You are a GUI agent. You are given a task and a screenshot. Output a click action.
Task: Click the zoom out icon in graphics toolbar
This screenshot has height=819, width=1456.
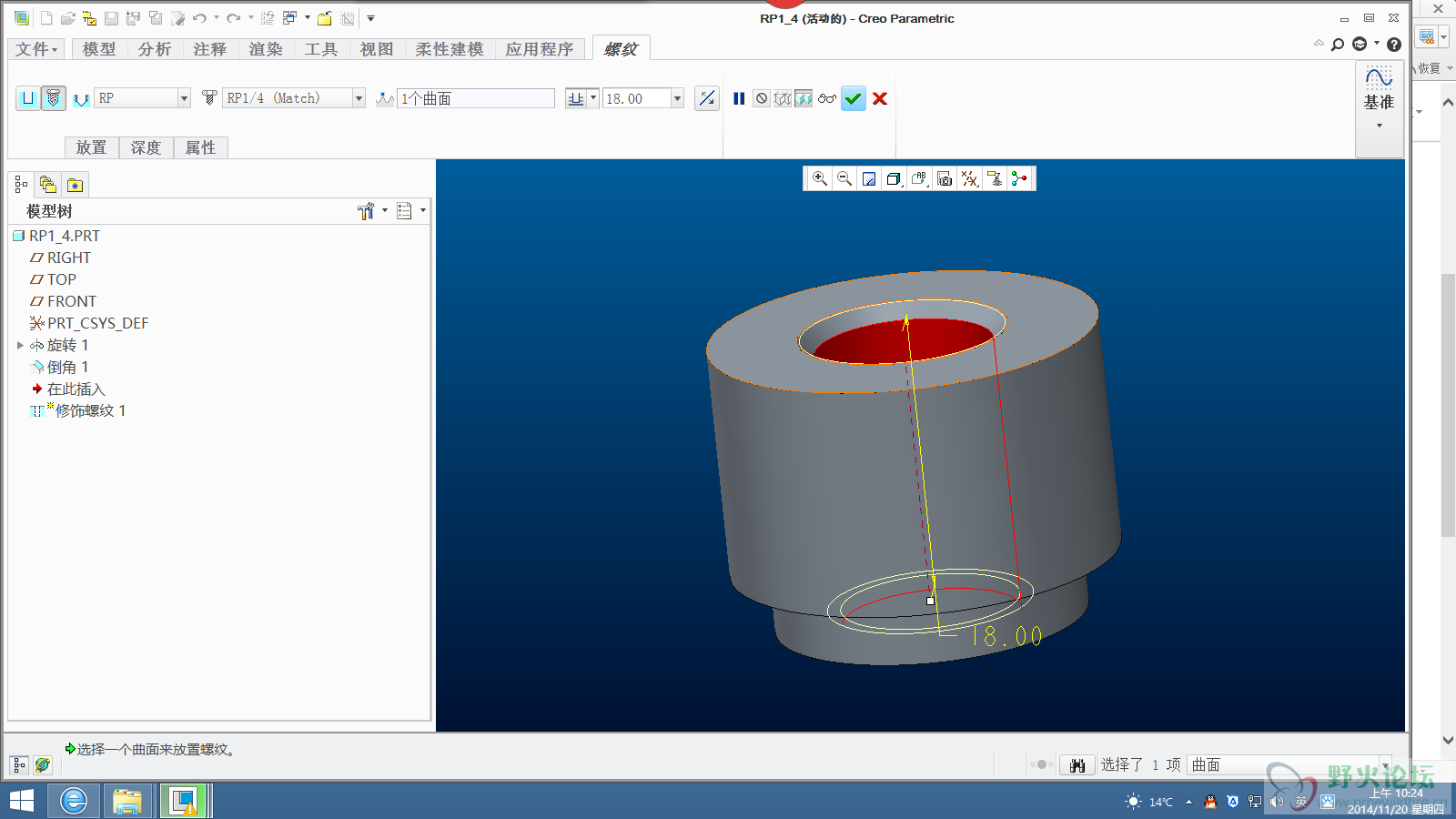[x=844, y=178]
